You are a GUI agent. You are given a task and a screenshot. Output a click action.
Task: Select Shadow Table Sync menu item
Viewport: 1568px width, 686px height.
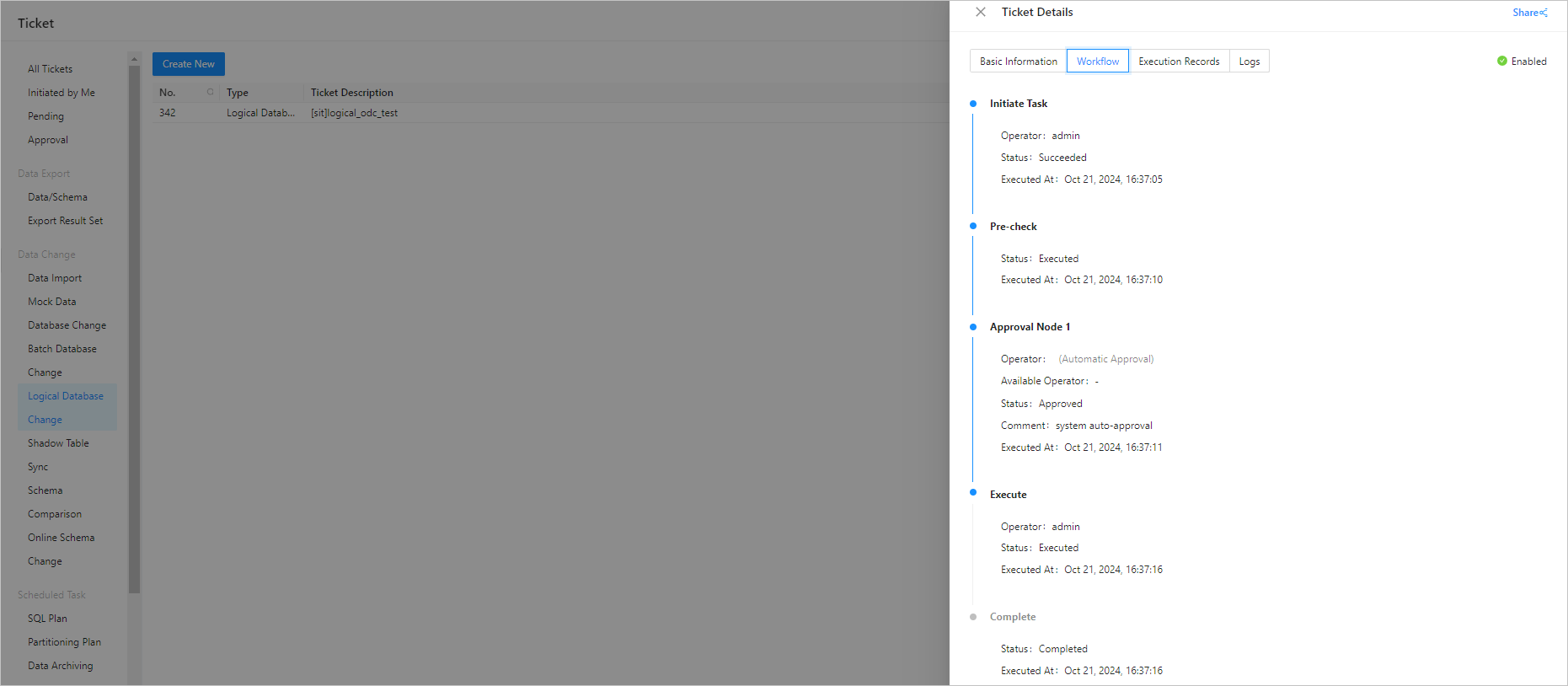pyautogui.click(x=58, y=454)
